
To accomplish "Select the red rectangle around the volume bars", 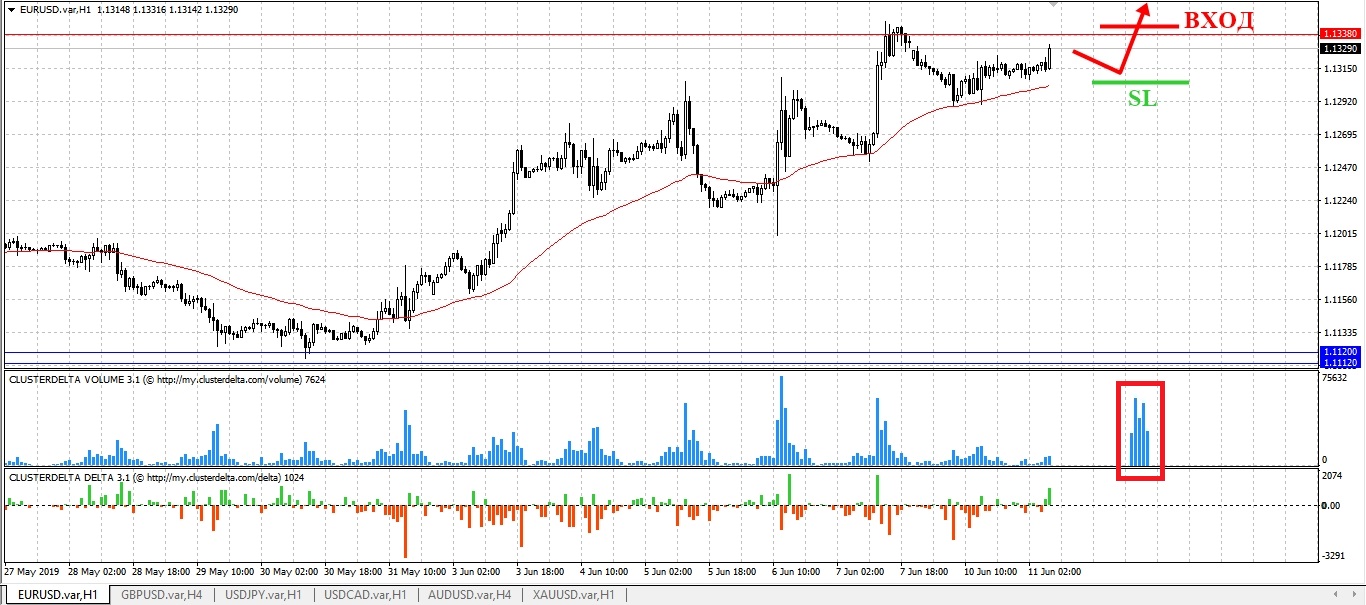I will point(1141,383).
